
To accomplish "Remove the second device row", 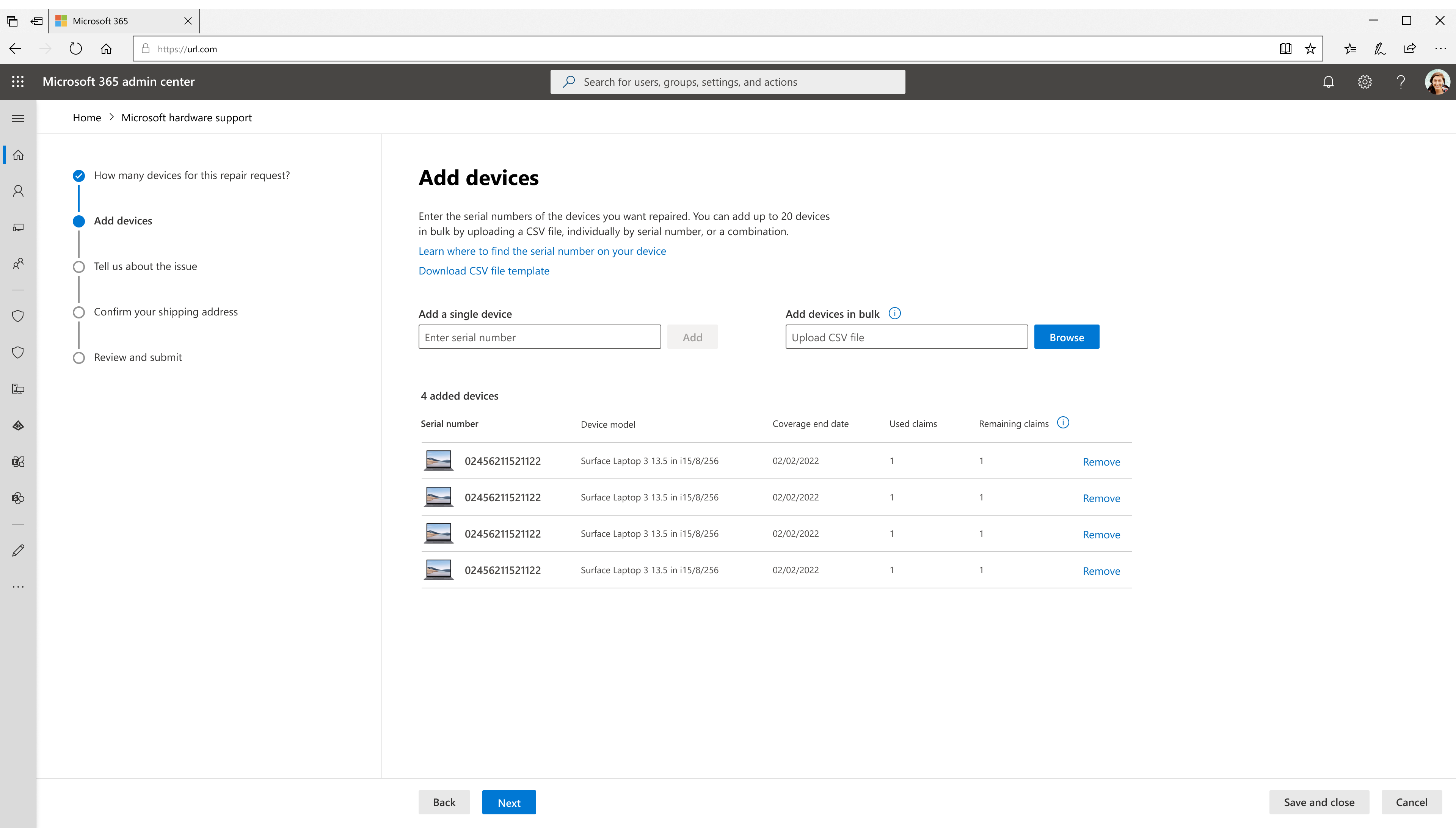I will 1101,498.
